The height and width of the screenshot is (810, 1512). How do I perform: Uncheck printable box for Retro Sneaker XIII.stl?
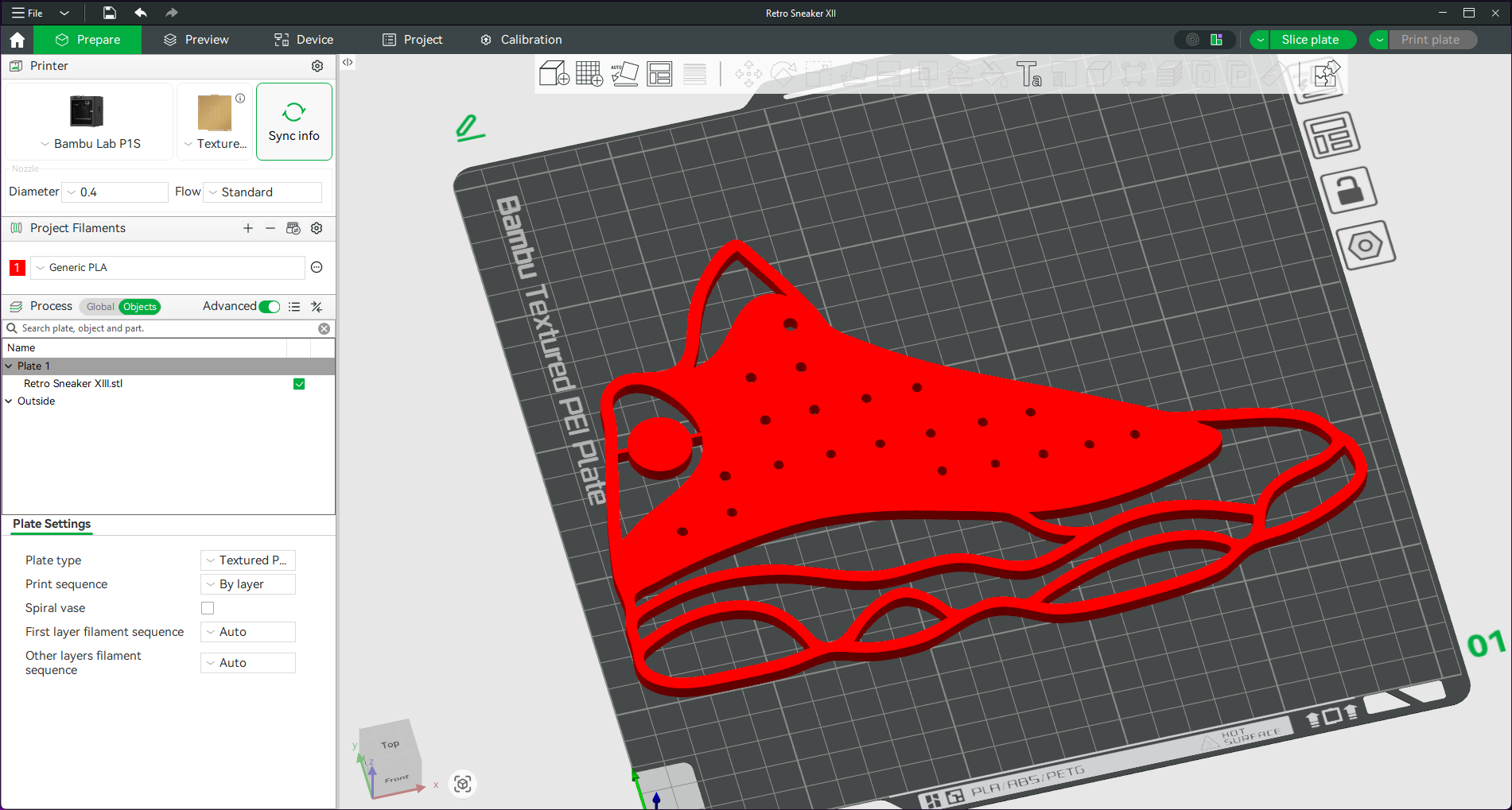click(299, 384)
